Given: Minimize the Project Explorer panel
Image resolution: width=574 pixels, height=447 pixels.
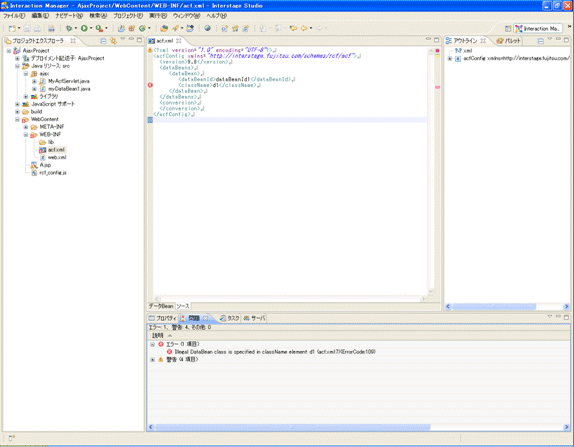Looking at the screenshot, I should 131,39.
